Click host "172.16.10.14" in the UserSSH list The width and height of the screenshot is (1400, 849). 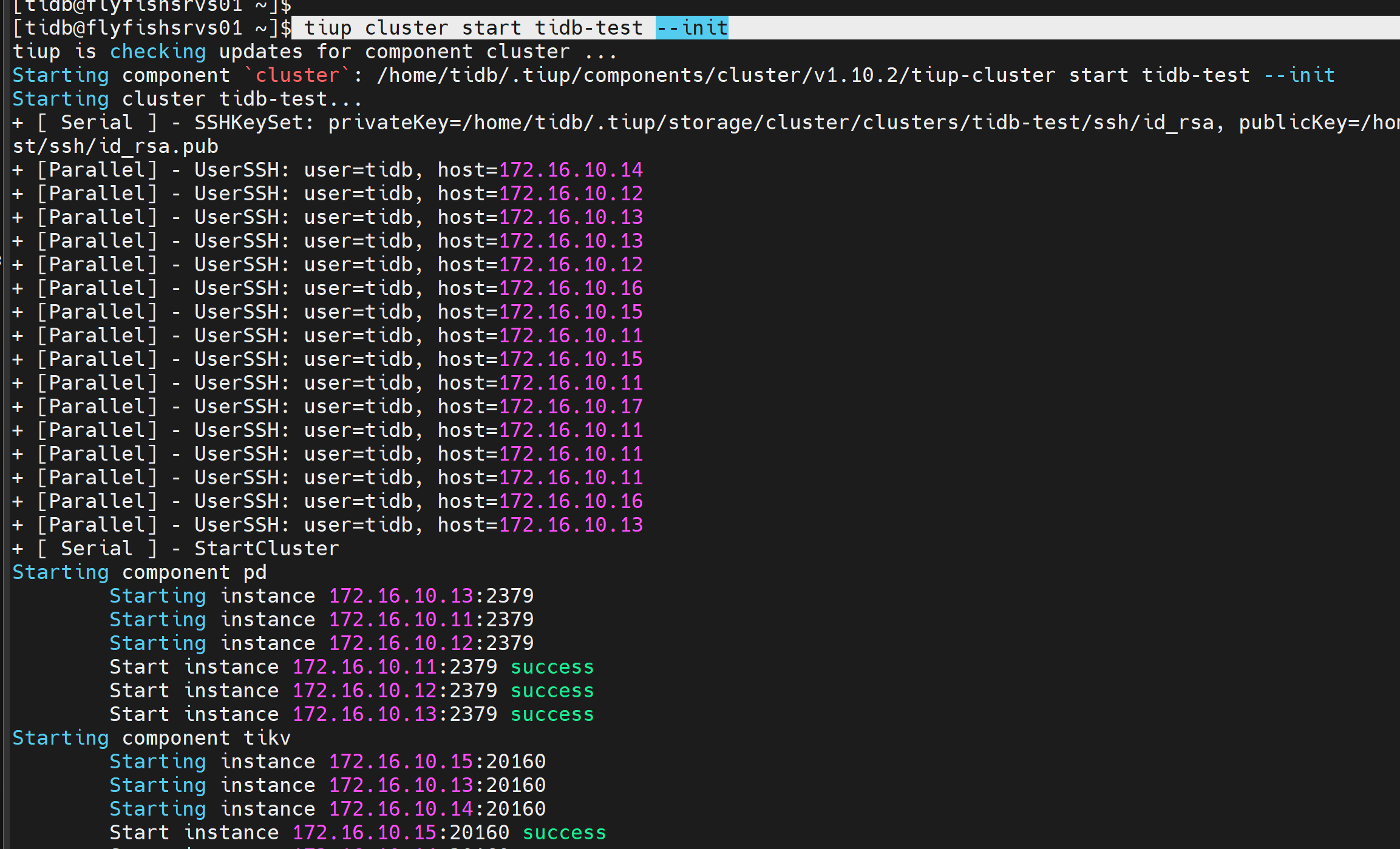571,170
